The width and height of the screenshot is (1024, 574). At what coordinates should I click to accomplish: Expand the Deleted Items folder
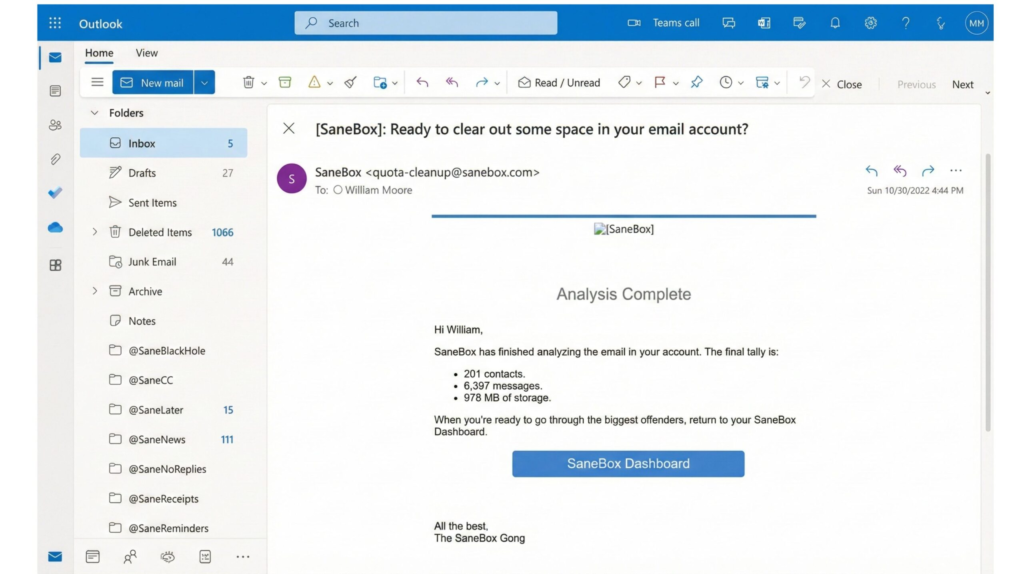(95, 232)
